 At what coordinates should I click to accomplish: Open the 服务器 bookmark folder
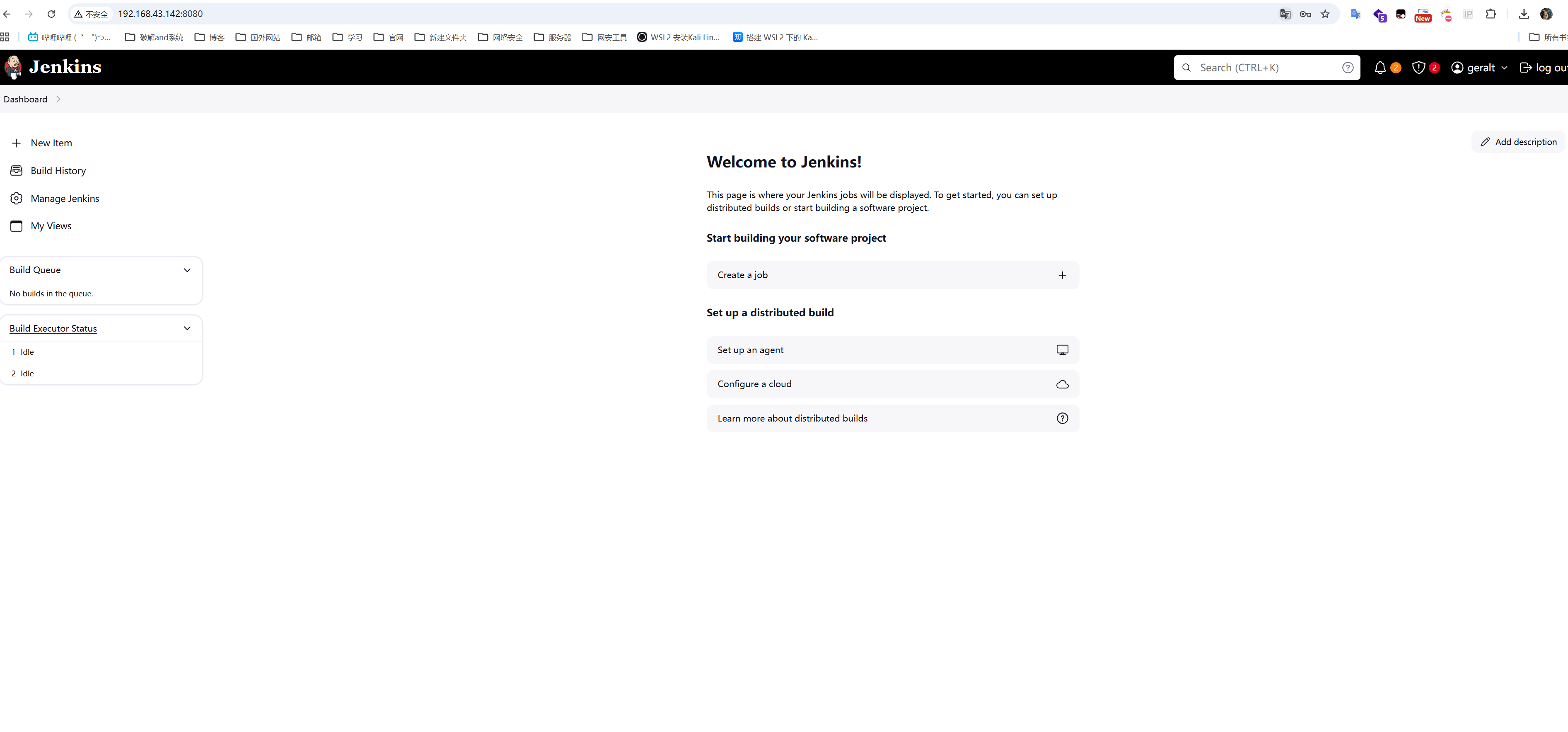553,37
